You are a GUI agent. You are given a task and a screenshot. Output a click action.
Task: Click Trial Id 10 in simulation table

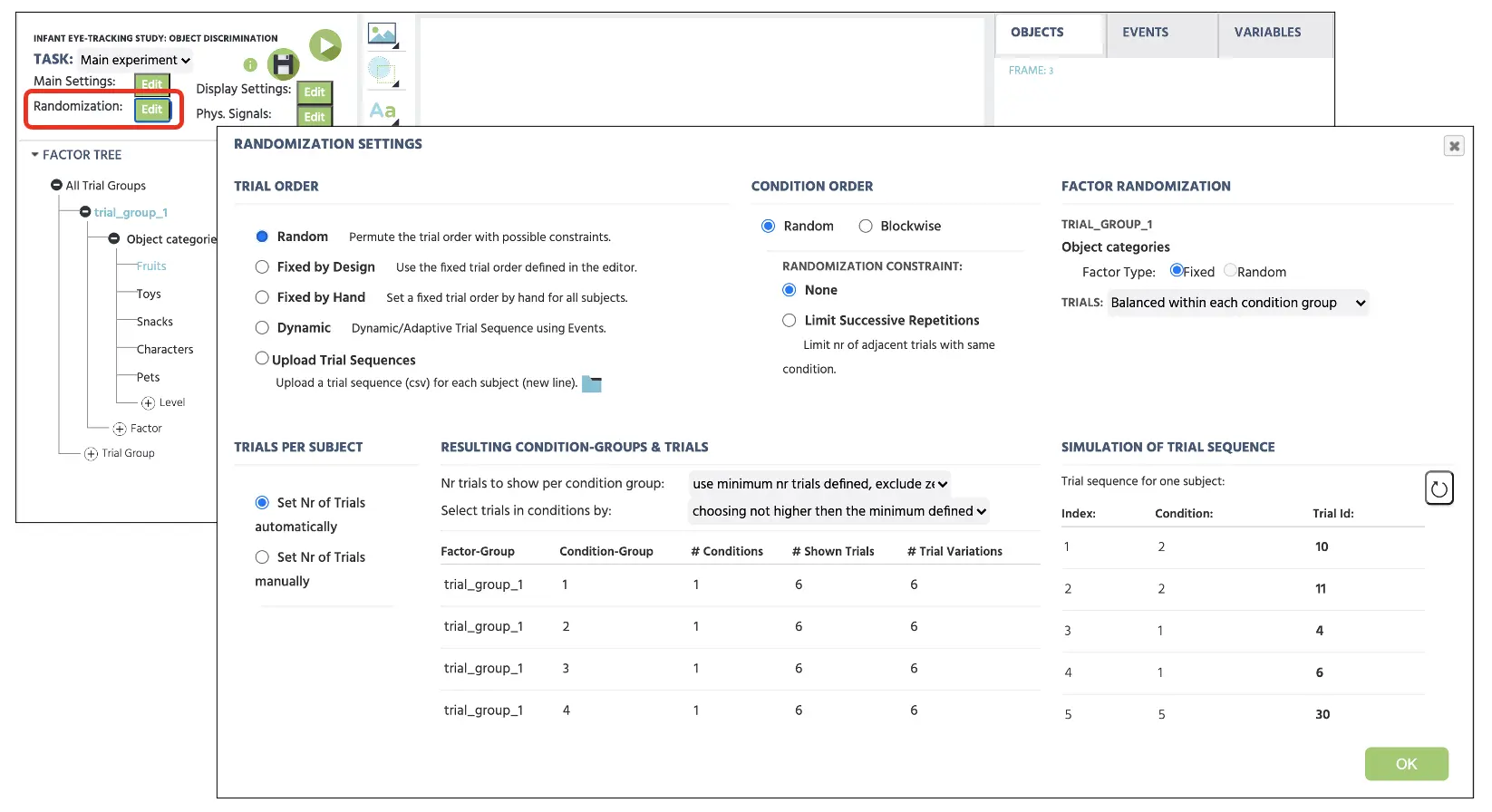click(x=1322, y=546)
